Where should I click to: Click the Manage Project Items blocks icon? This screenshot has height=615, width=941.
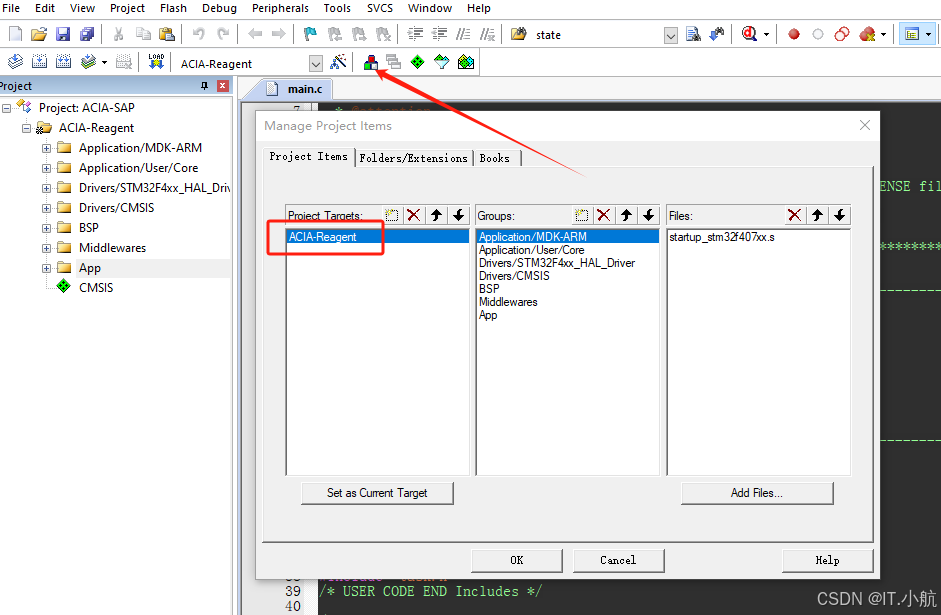371,62
